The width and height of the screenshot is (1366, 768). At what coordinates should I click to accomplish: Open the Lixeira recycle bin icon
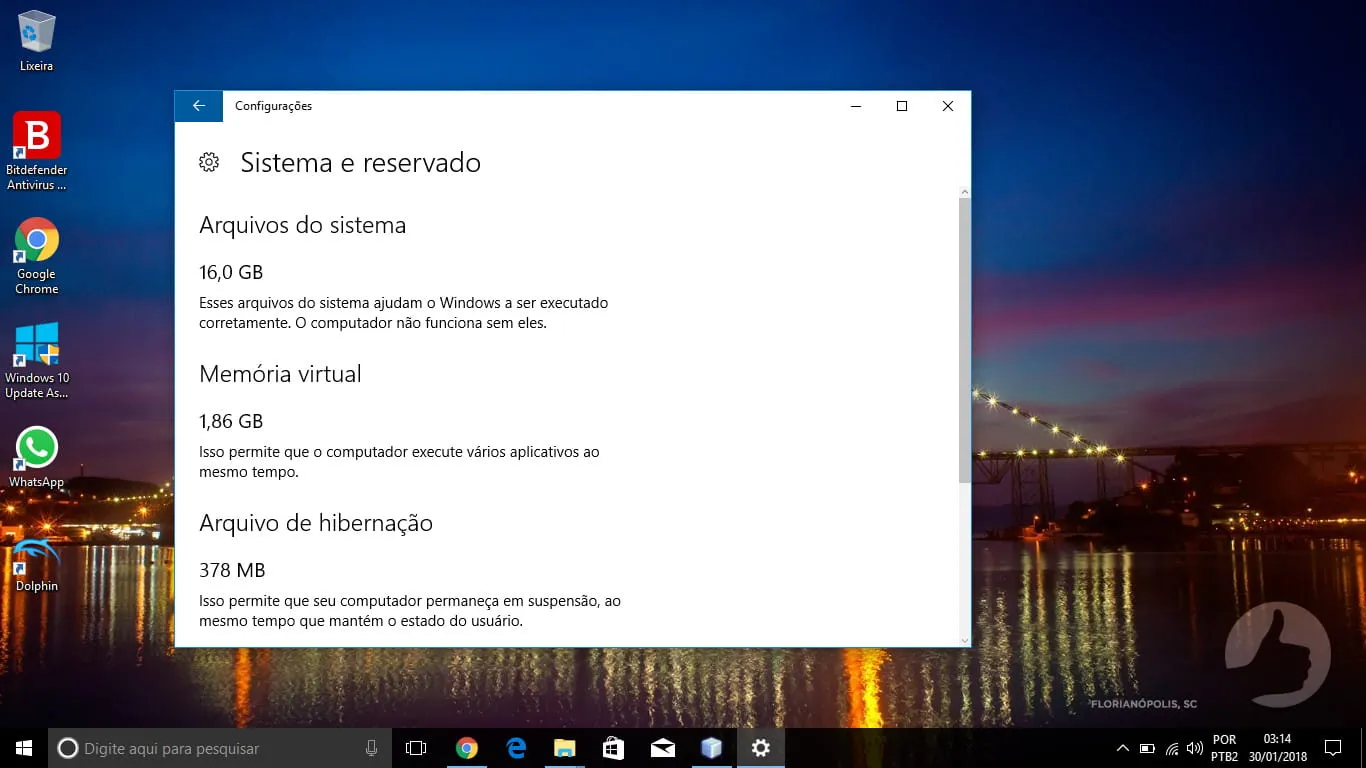[x=37, y=41]
